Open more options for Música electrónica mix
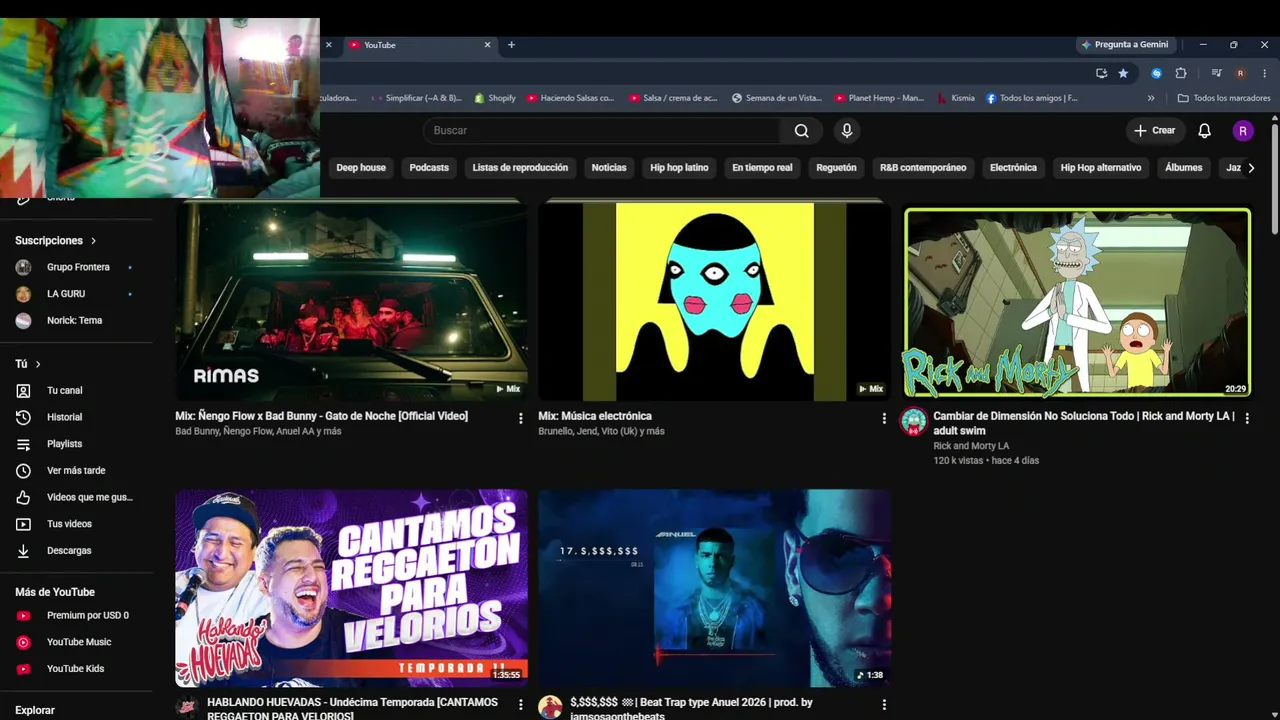This screenshot has width=1280, height=720. tap(884, 418)
